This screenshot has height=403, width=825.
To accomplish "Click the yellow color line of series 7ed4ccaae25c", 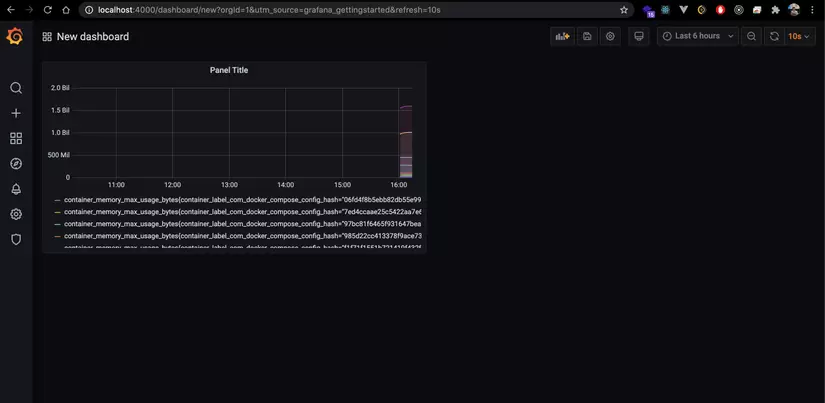I will [x=57, y=213].
